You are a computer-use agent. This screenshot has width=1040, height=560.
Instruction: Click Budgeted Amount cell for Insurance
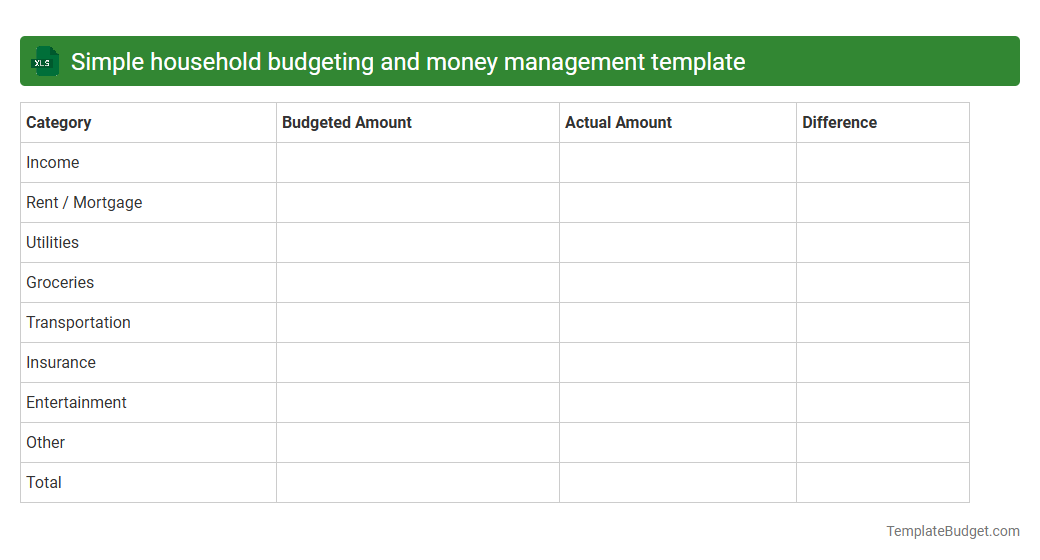pyautogui.click(x=418, y=362)
